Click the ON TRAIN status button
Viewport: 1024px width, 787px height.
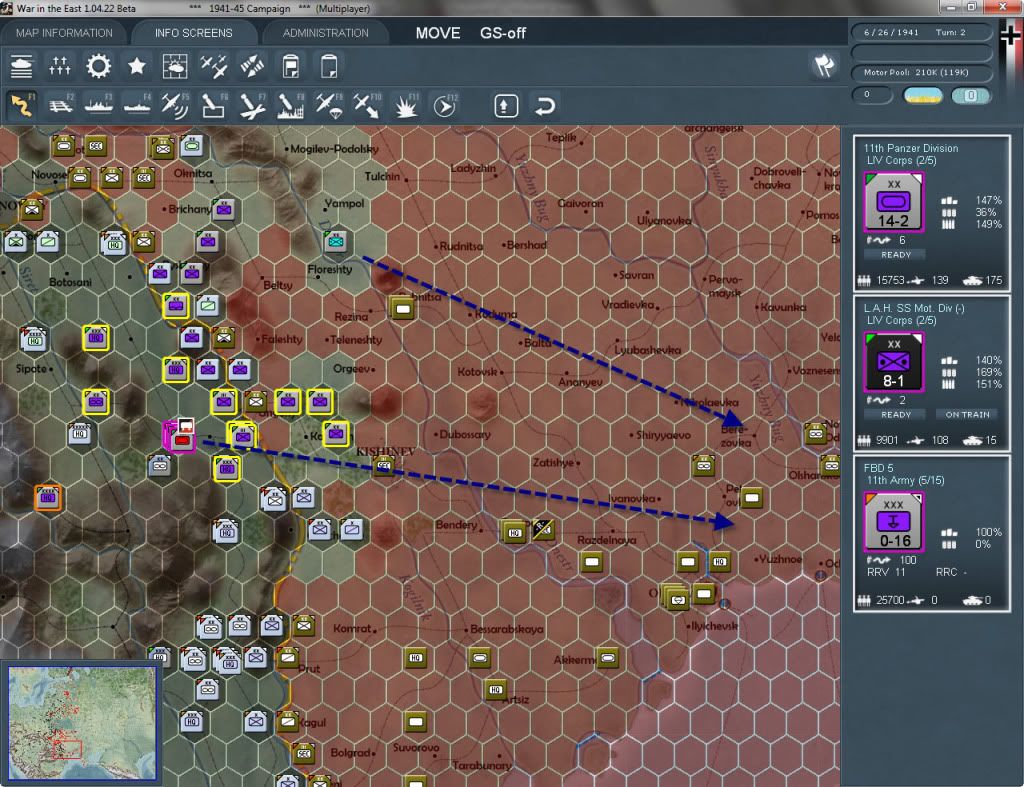967,415
